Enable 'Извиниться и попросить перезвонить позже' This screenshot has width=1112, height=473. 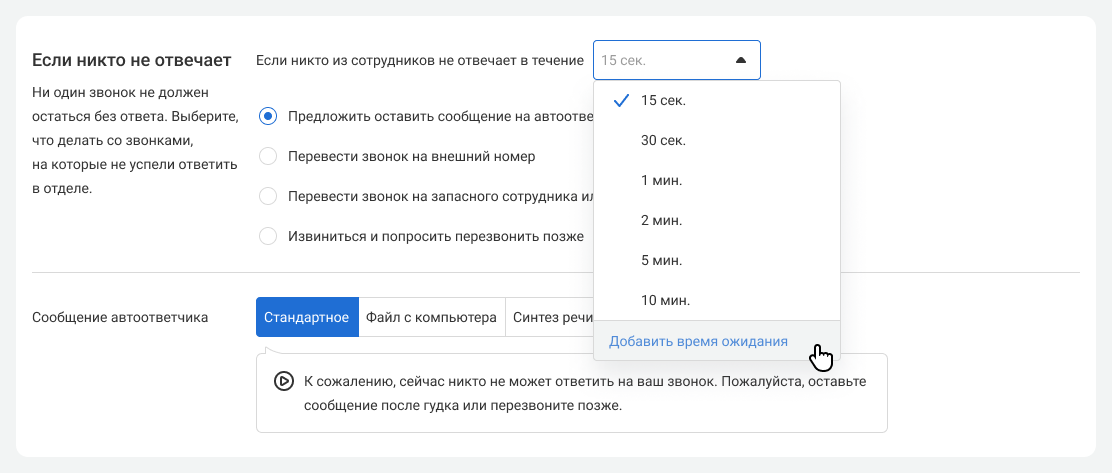pyautogui.click(x=268, y=237)
